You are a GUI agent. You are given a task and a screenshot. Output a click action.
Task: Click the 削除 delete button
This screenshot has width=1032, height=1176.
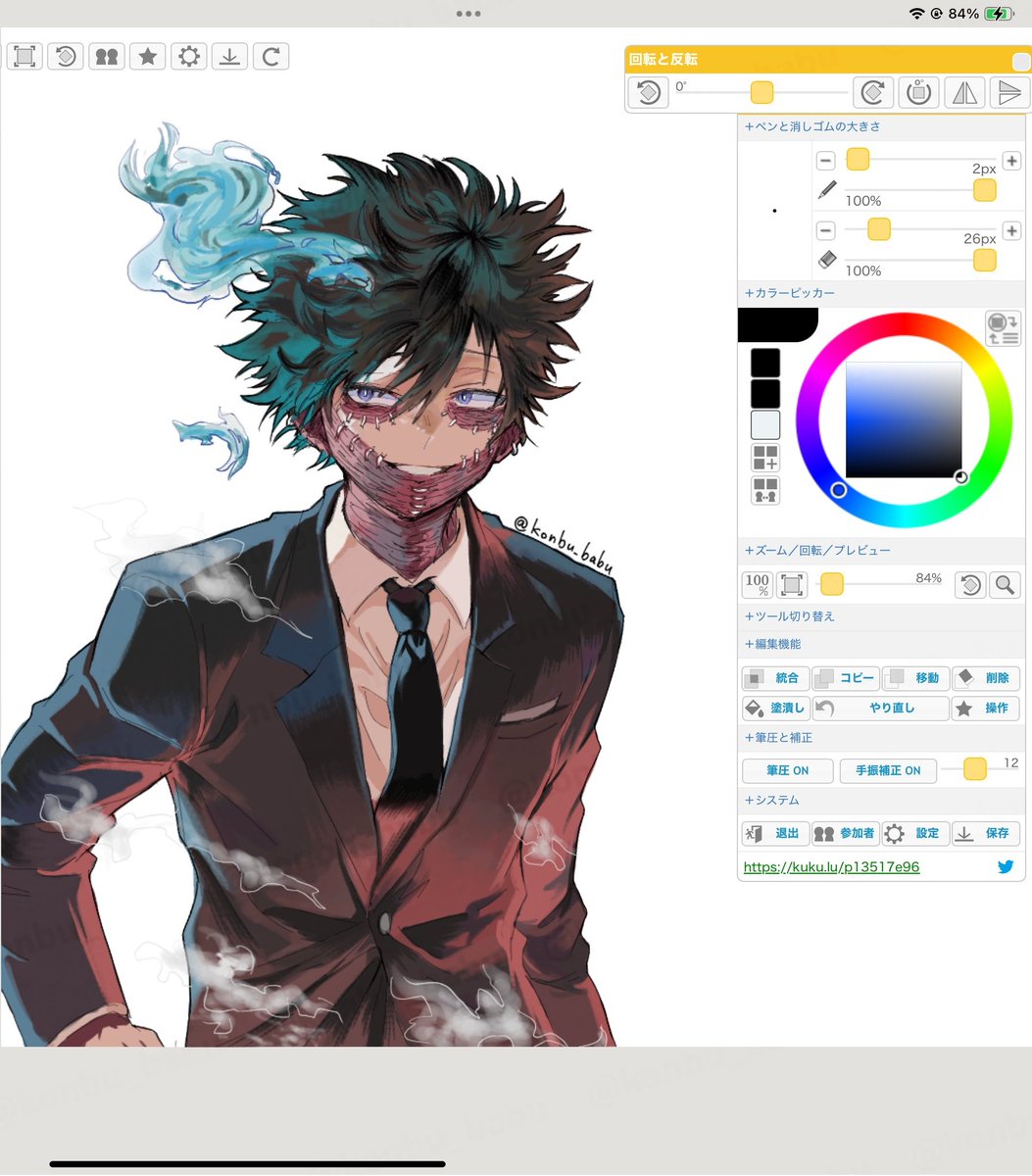click(x=986, y=678)
